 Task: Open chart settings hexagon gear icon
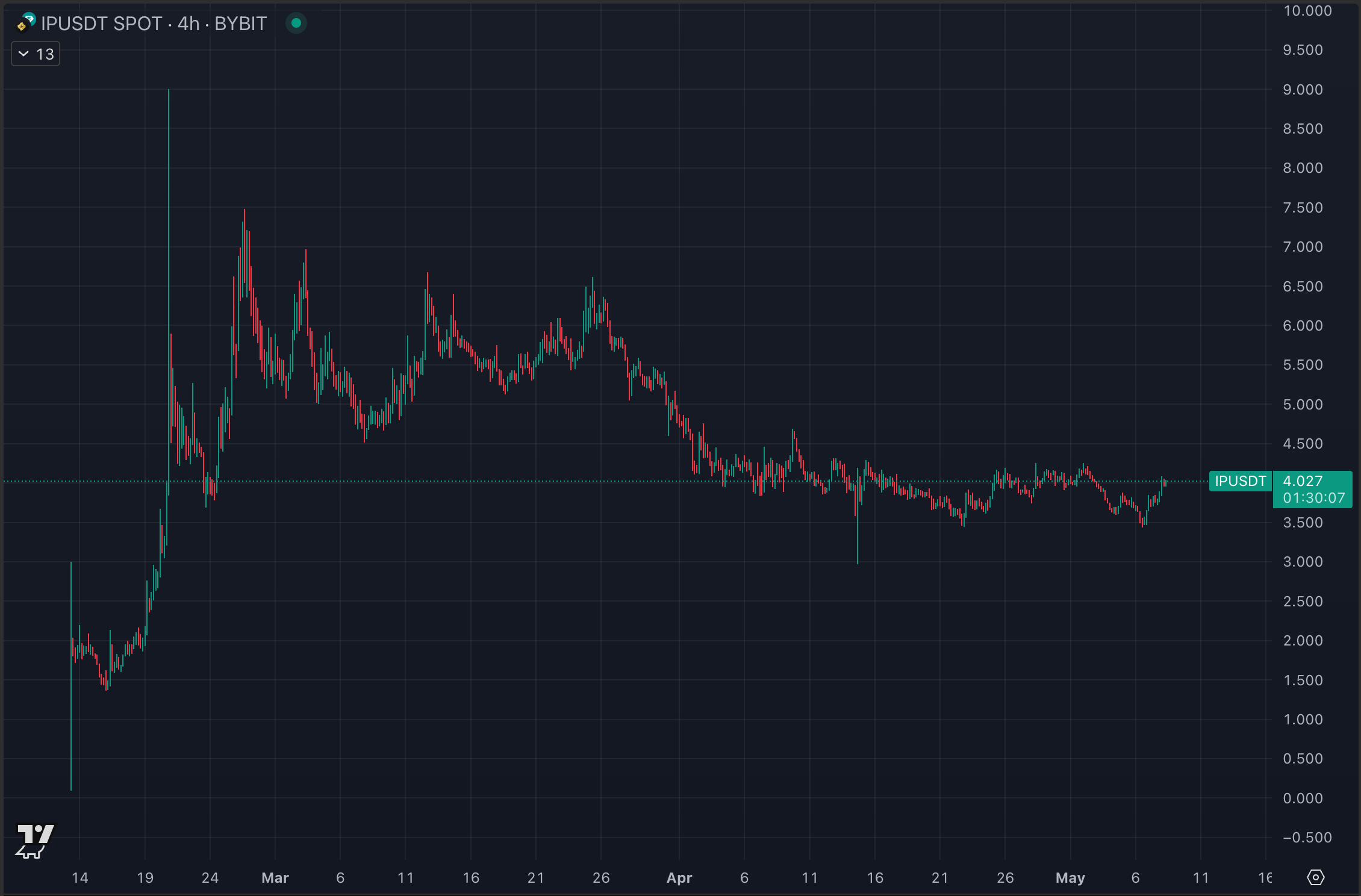(1315, 877)
